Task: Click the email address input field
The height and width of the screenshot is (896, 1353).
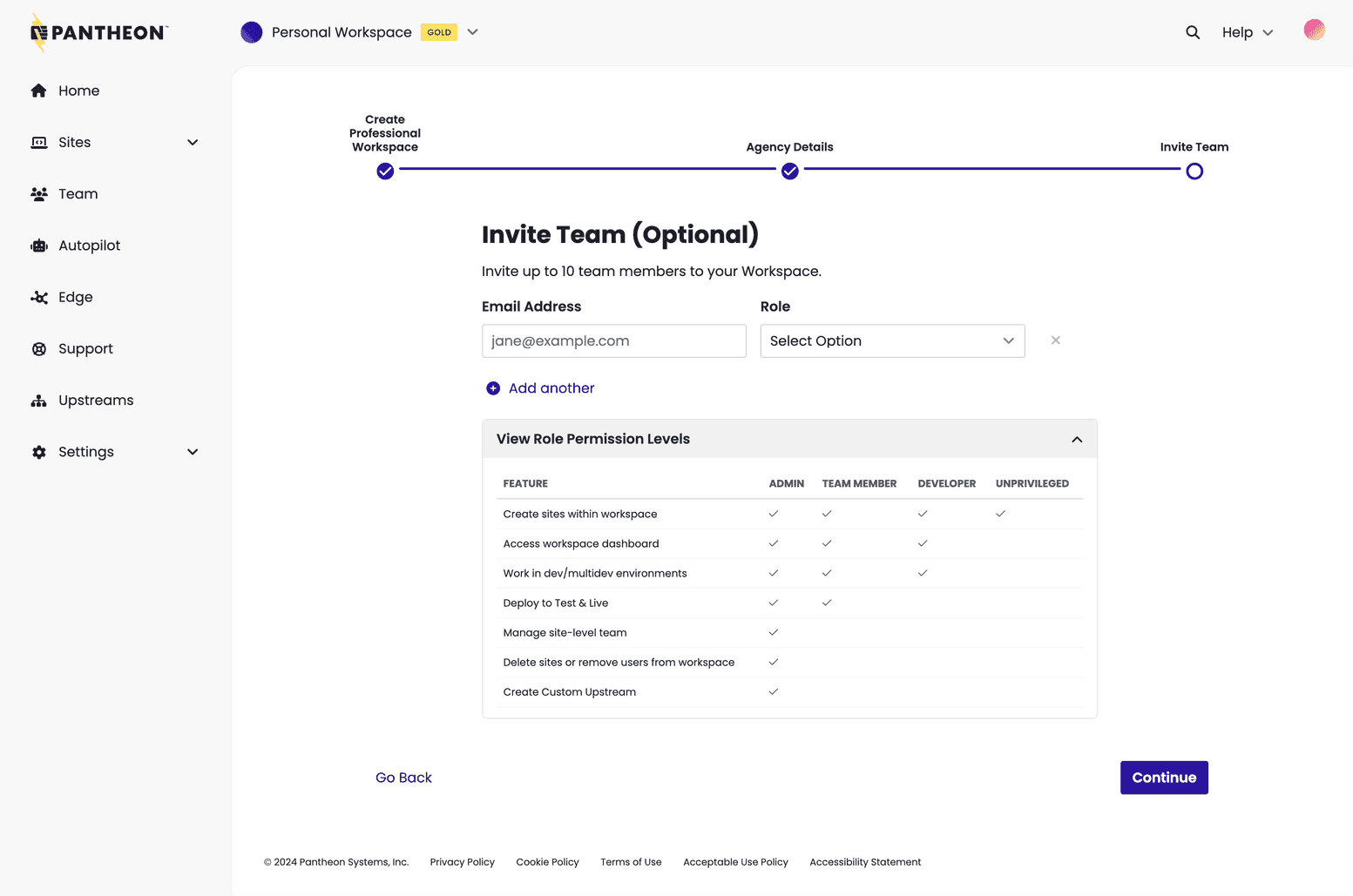Action: click(613, 340)
